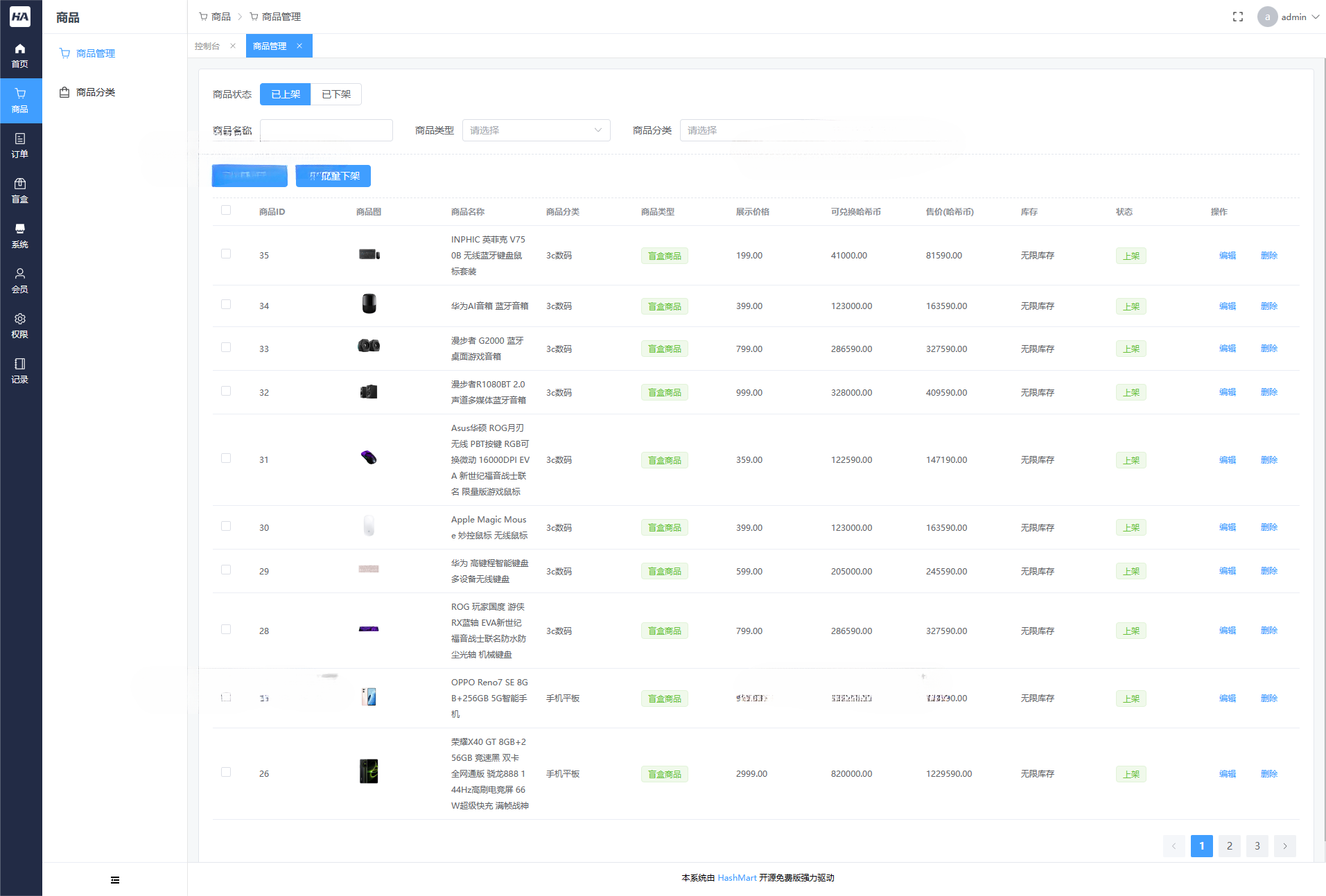This screenshot has width=1326, height=896.
Task: Open the 系统 system sidebar icon
Action: pyautogui.click(x=20, y=236)
